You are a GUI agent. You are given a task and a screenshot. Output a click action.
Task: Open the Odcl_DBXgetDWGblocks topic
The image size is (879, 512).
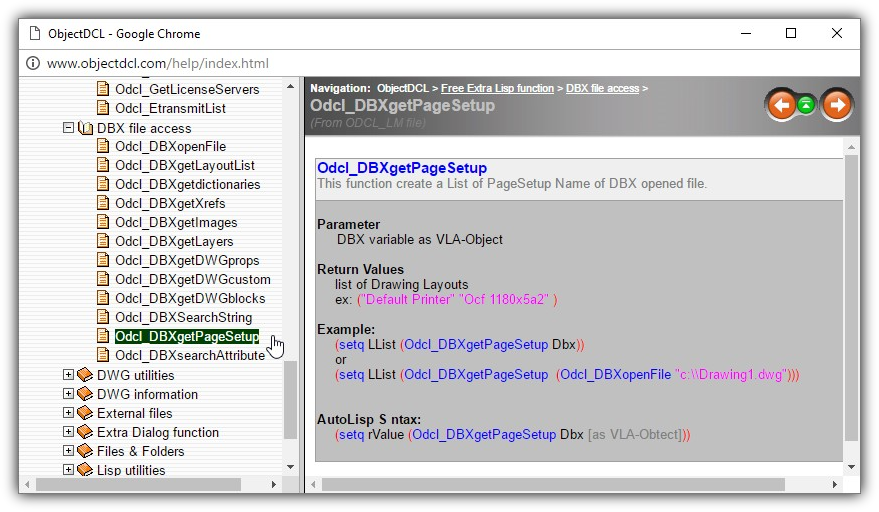[x=190, y=298]
